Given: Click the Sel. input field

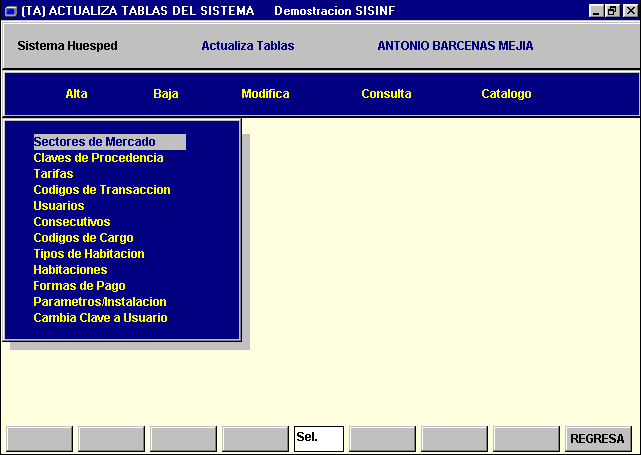Looking at the screenshot, I should [x=318, y=438].
